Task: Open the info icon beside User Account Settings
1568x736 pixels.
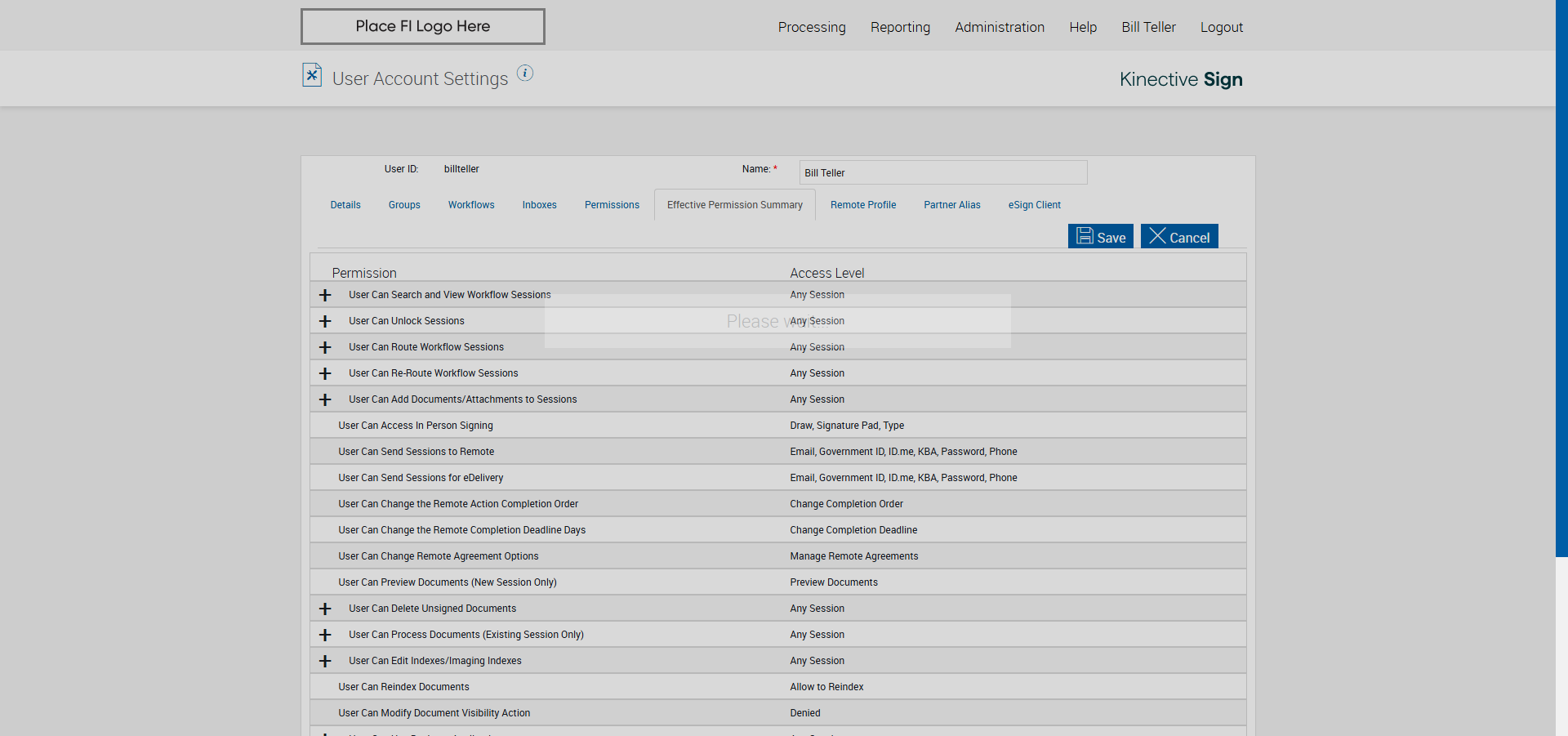Action: (x=525, y=74)
